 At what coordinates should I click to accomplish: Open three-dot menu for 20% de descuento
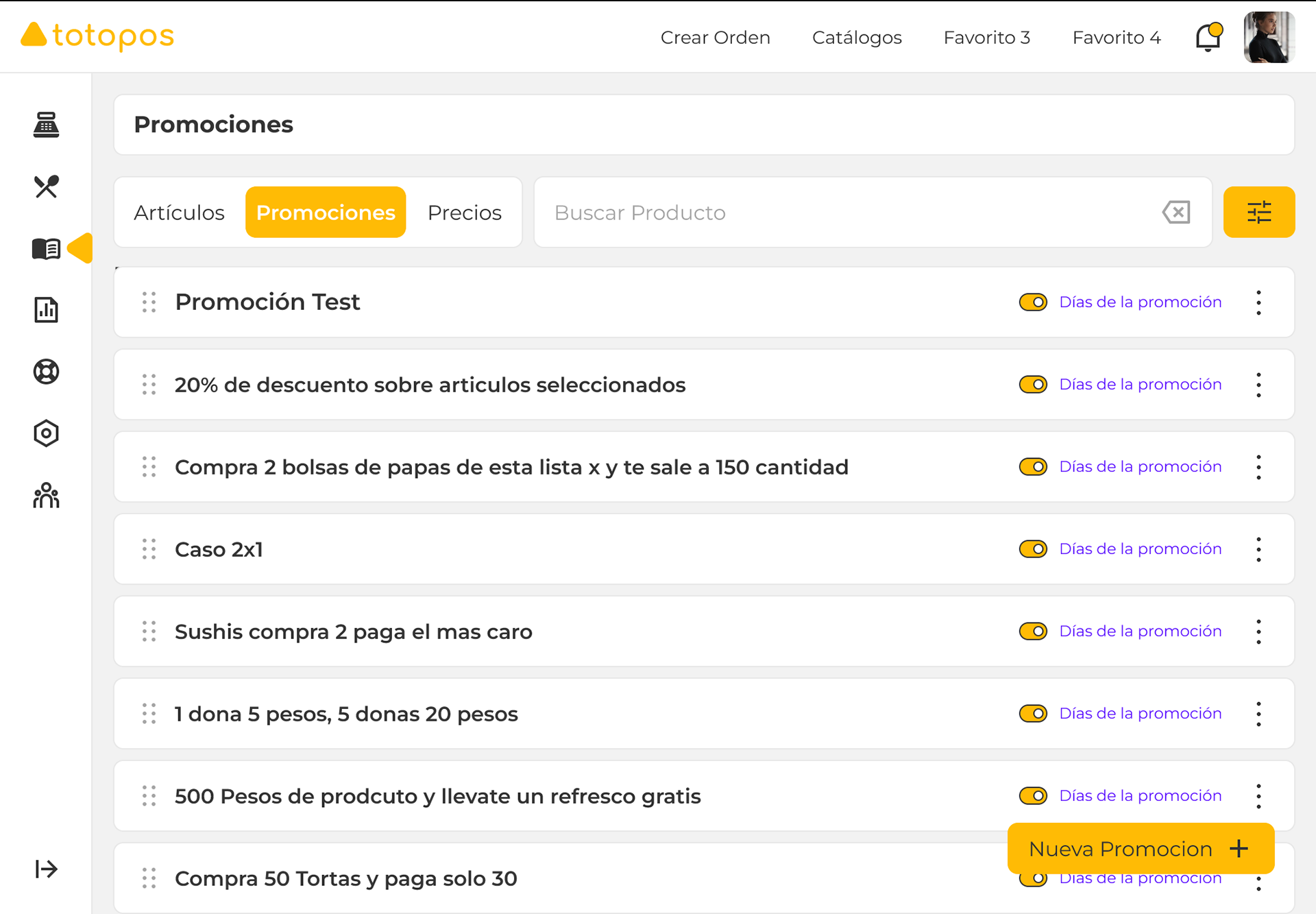click(1258, 385)
